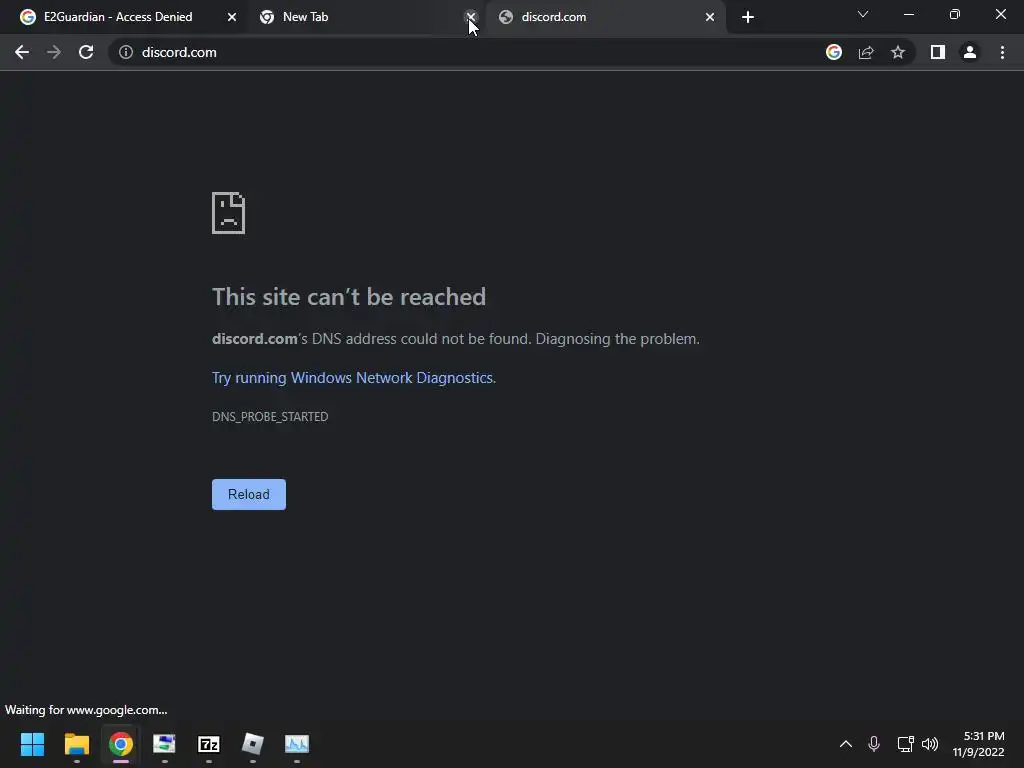Open the Windows Start menu

point(32,744)
